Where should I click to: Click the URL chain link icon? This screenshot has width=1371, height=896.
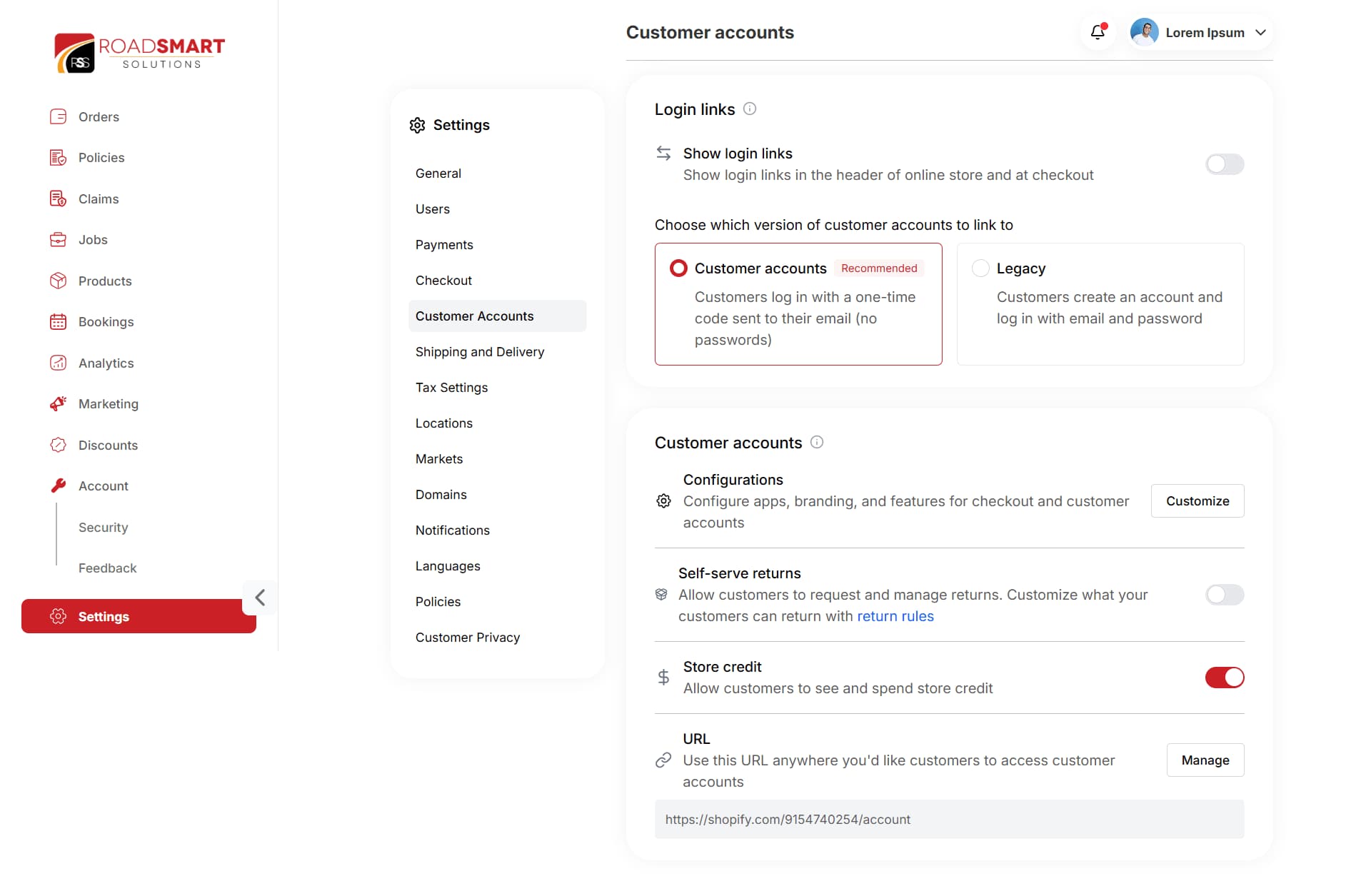click(663, 760)
